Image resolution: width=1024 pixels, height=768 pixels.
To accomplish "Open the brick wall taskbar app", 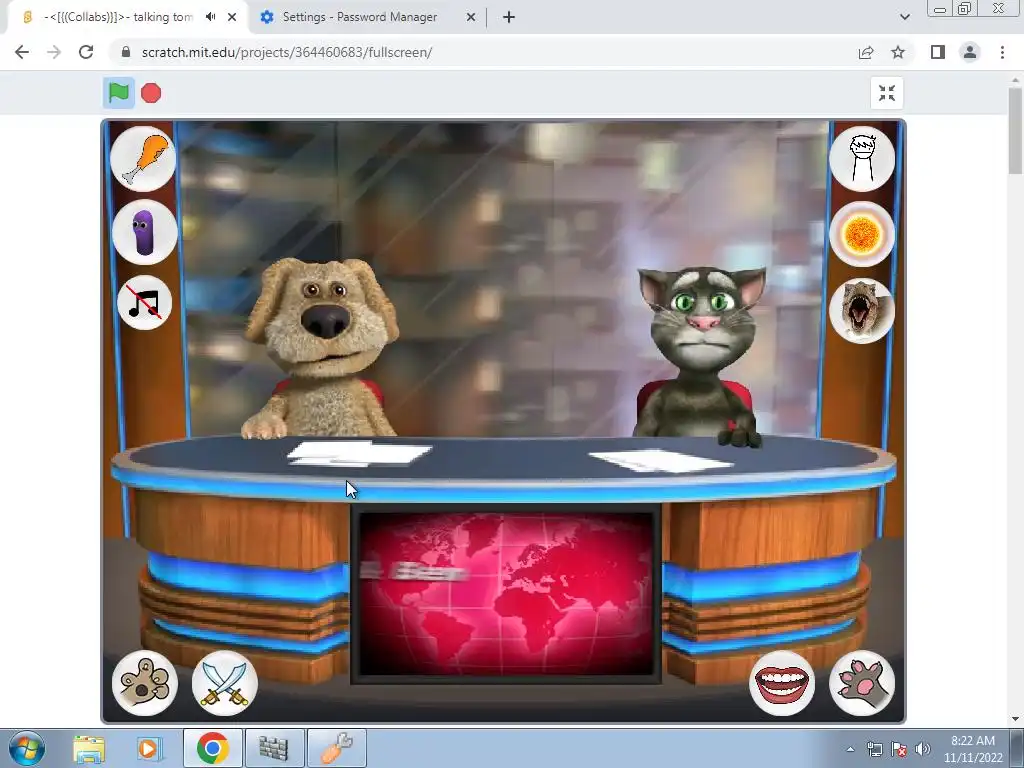I will point(274,748).
